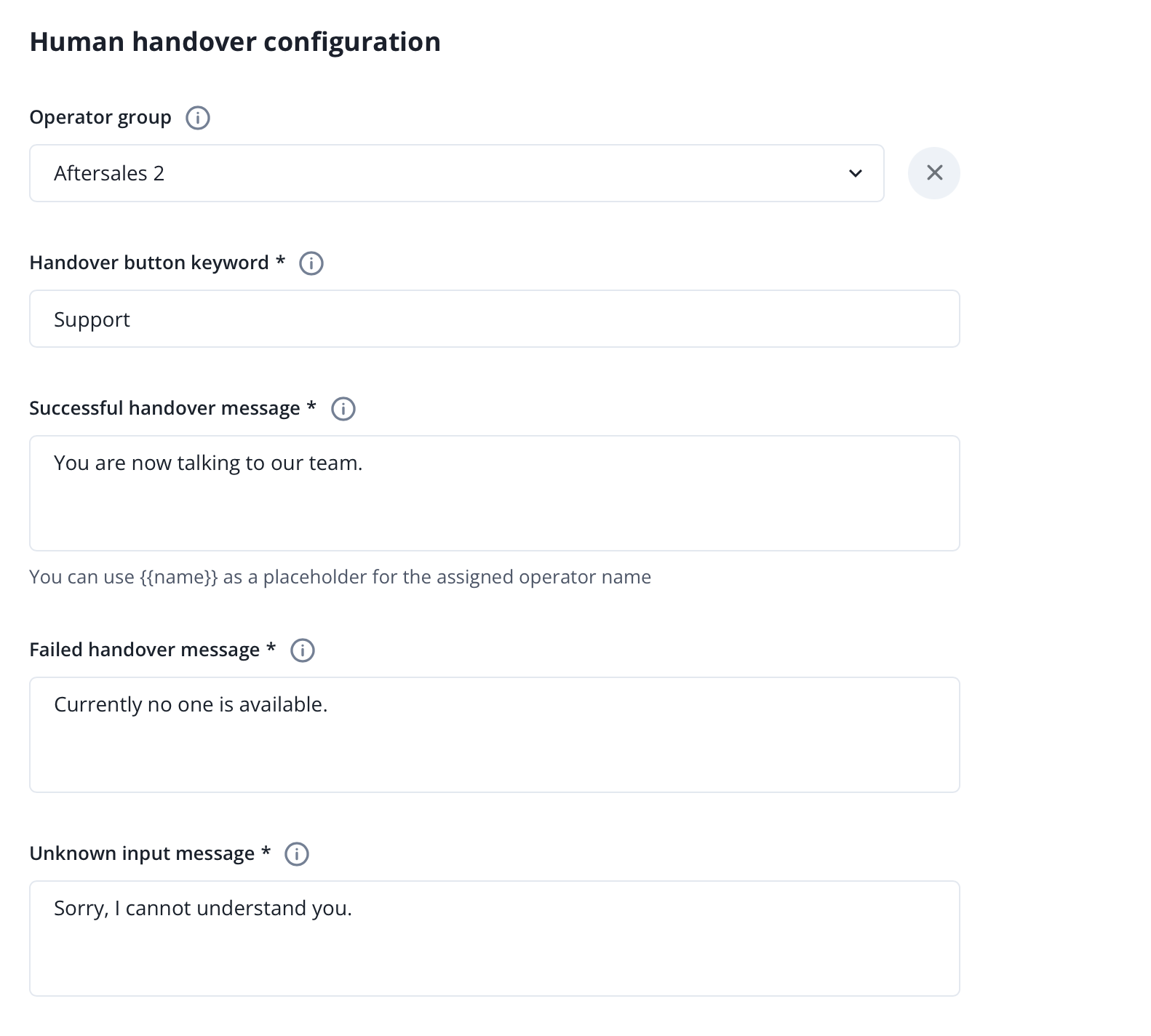Click the Failed handover message info icon
The height and width of the screenshot is (1036, 1151).
(x=303, y=650)
